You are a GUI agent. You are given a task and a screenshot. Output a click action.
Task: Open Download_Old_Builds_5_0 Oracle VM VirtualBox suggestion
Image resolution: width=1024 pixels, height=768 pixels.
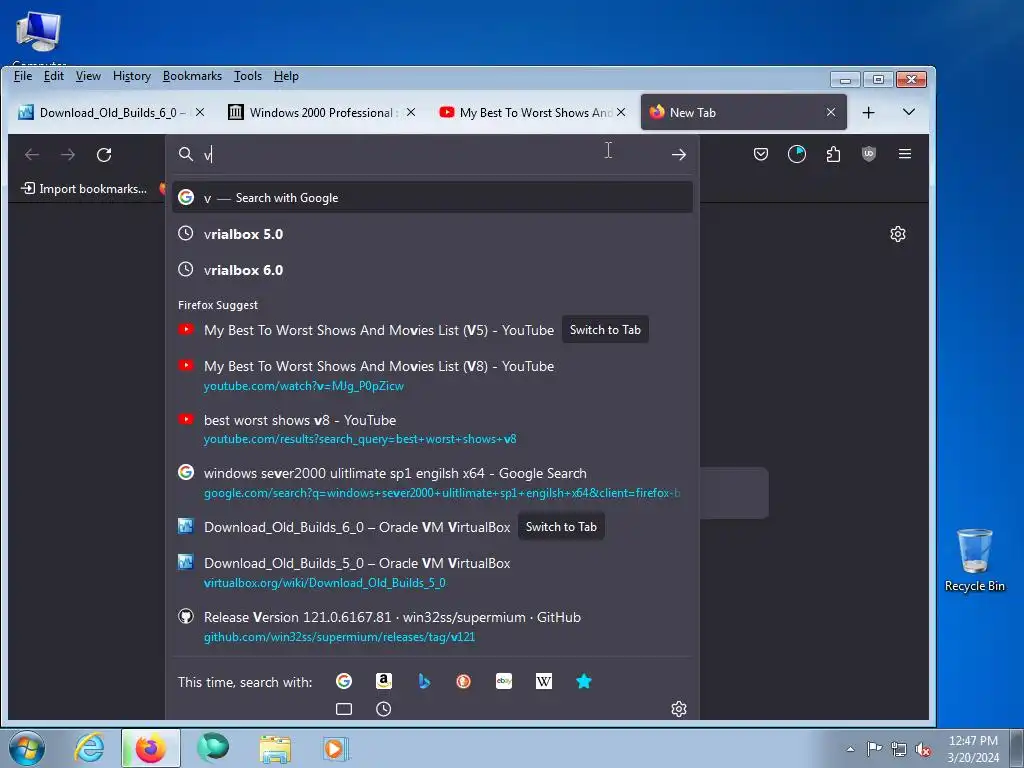(357, 564)
